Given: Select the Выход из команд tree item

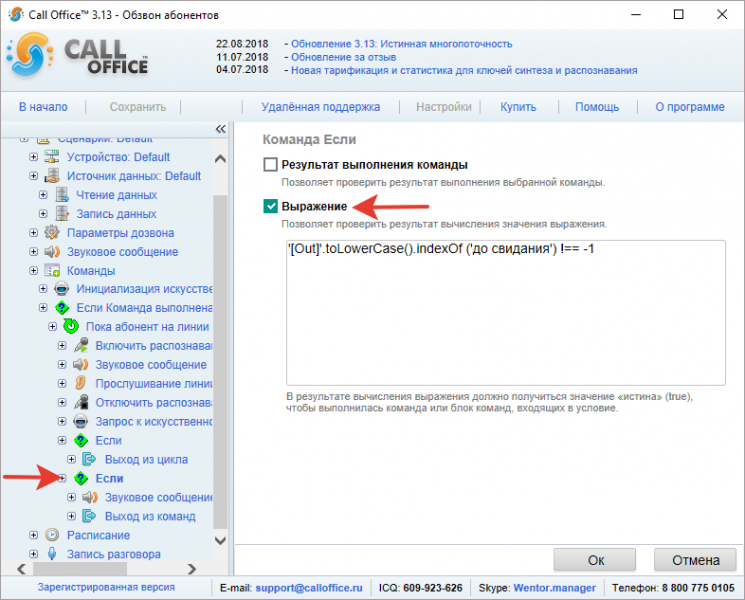Looking at the screenshot, I should coord(150,516).
